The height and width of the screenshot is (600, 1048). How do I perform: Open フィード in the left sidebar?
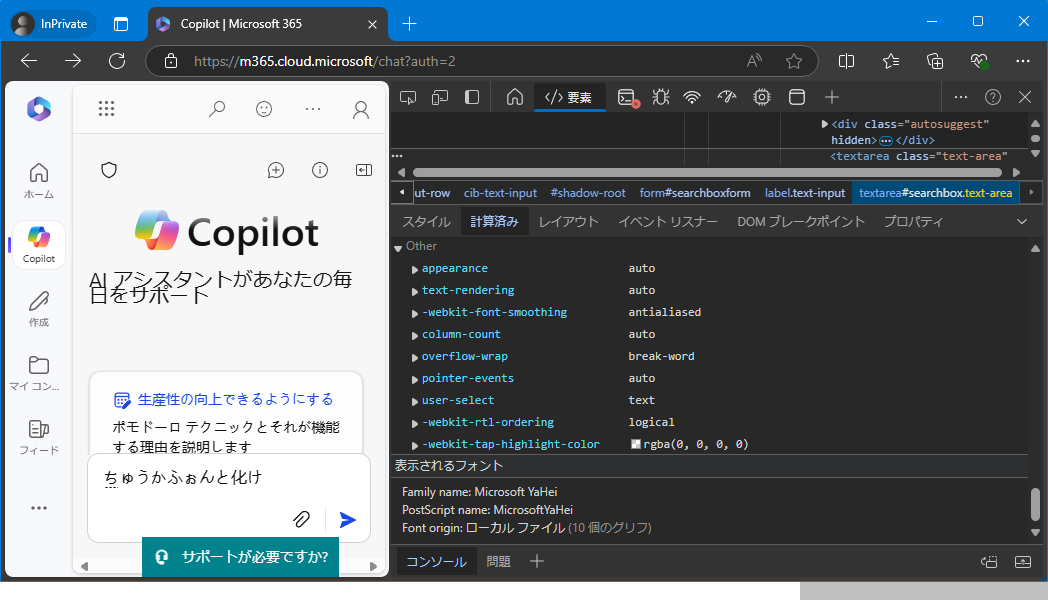point(39,437)
